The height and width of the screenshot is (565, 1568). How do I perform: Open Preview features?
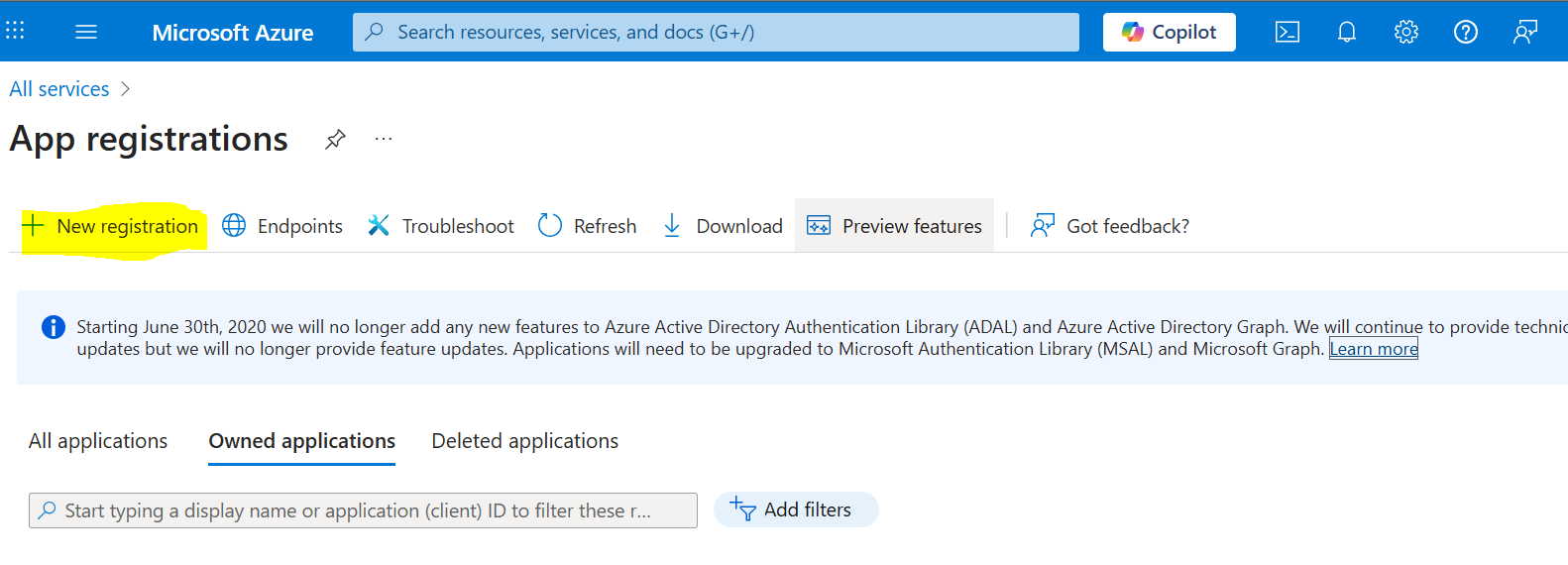coord(894,226)
